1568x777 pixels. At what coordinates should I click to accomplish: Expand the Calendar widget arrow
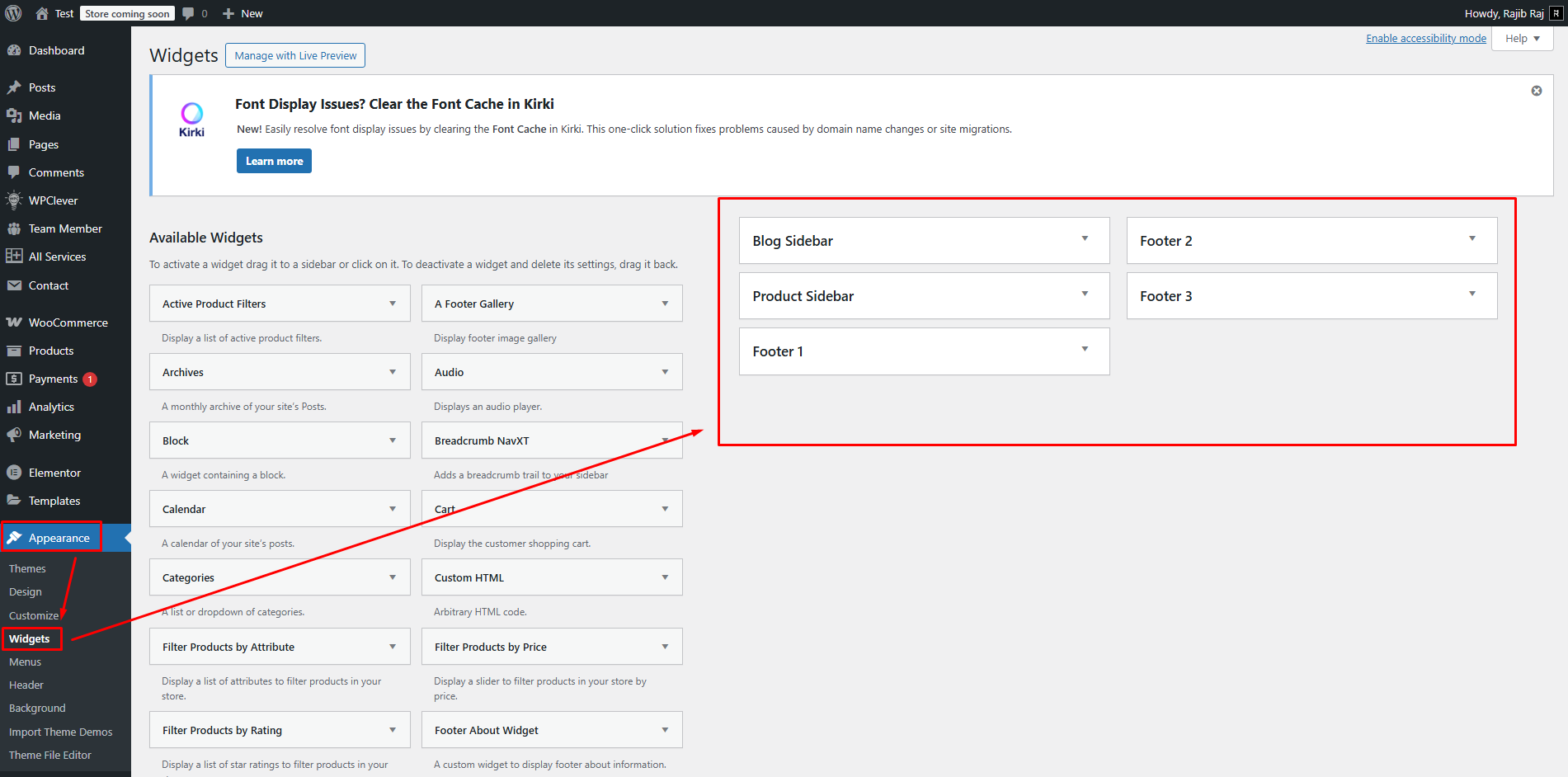point(393,509)
